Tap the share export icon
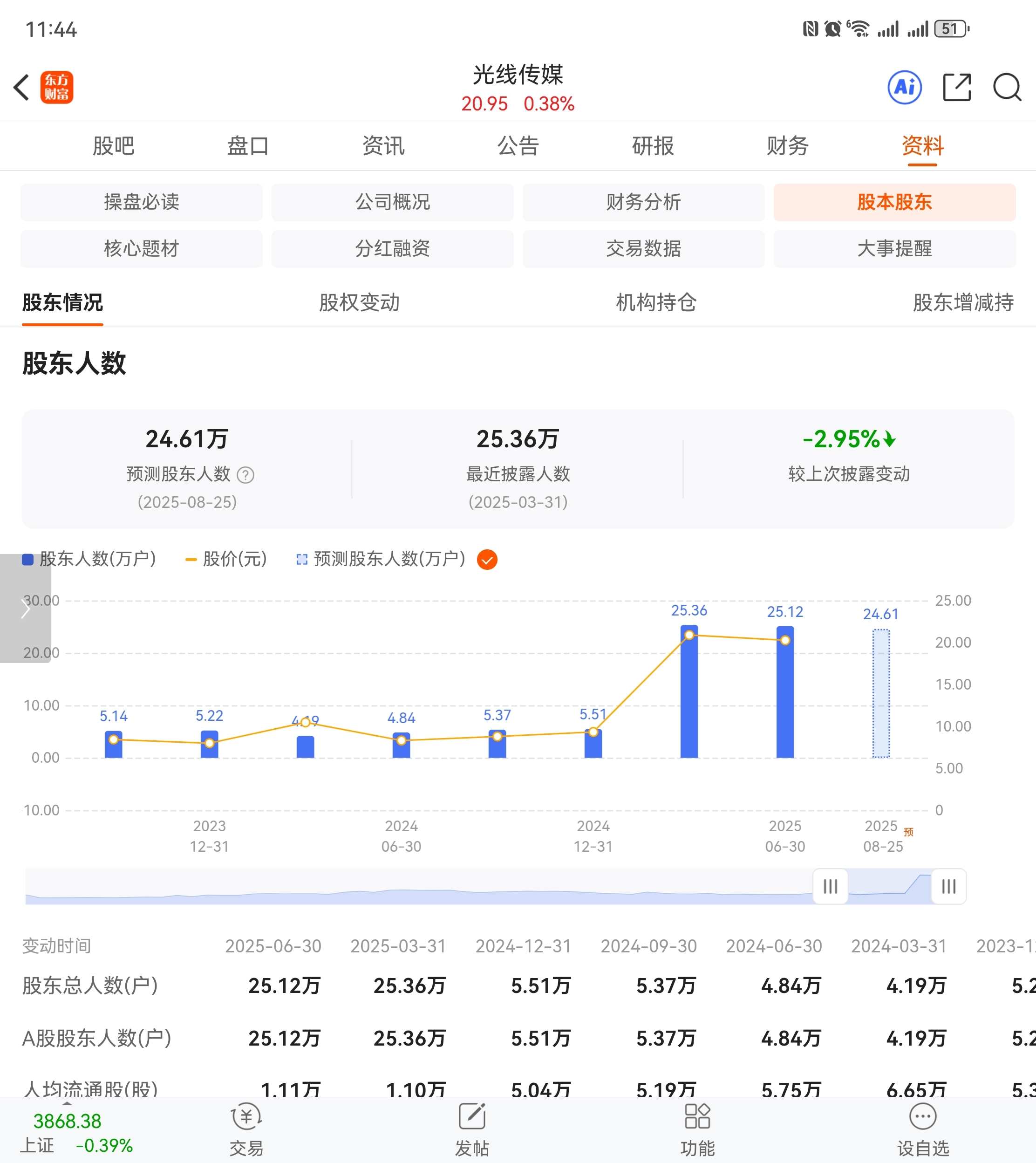 tap(957, 88)
